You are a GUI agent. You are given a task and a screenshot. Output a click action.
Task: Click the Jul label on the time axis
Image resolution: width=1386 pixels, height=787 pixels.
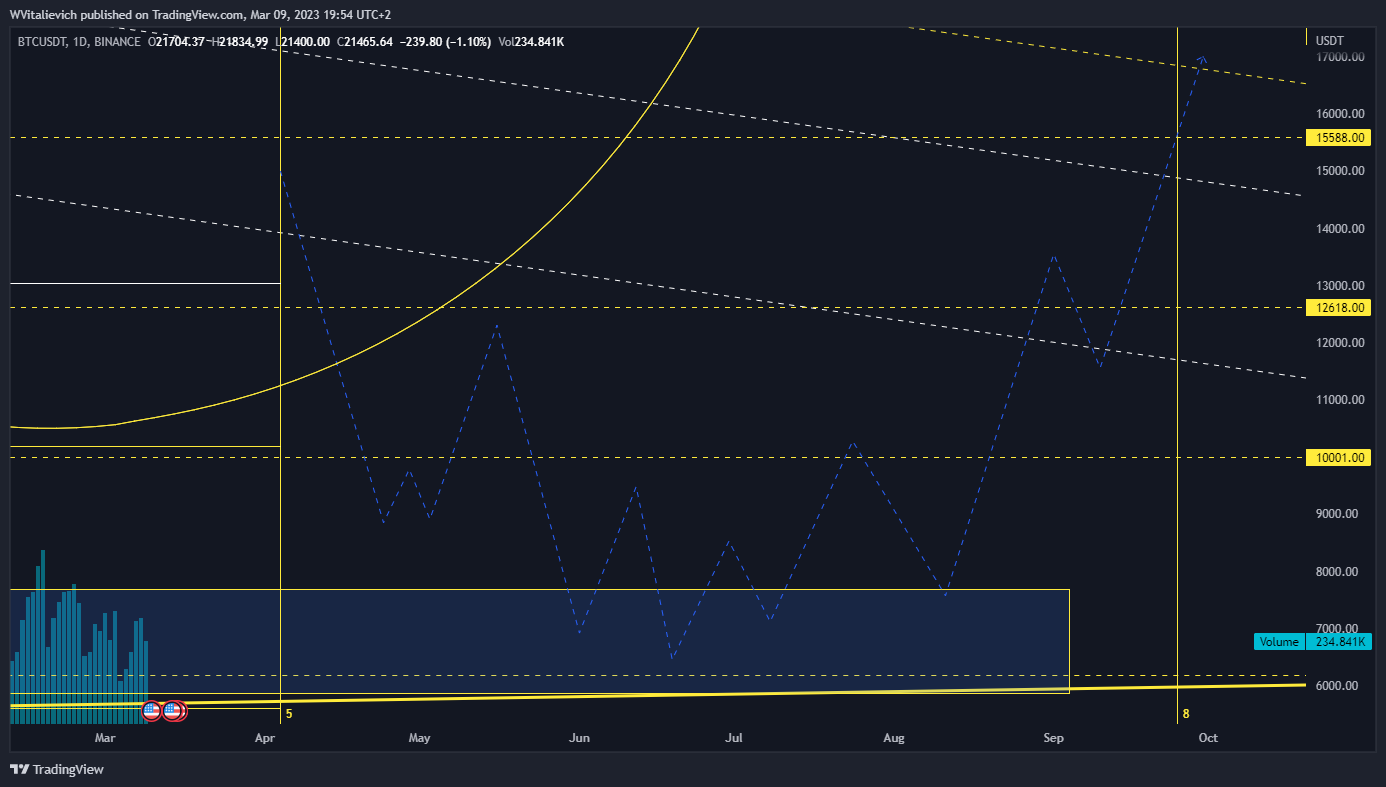point(734,739)
